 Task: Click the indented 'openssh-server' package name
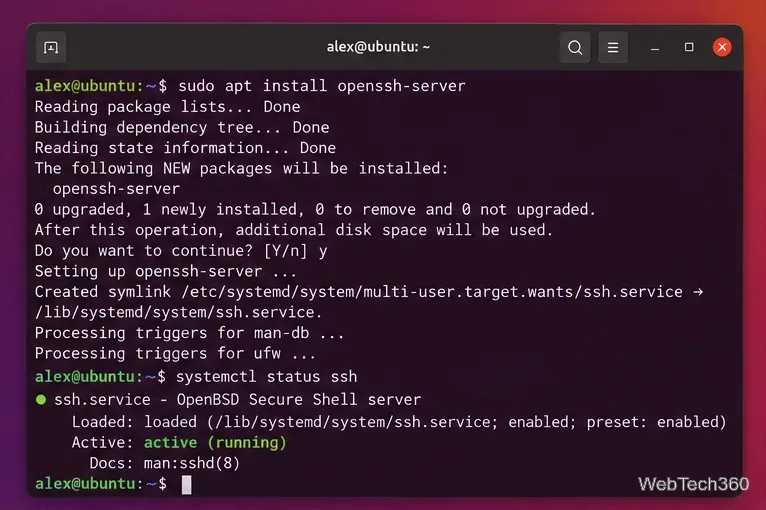(116, 189)
